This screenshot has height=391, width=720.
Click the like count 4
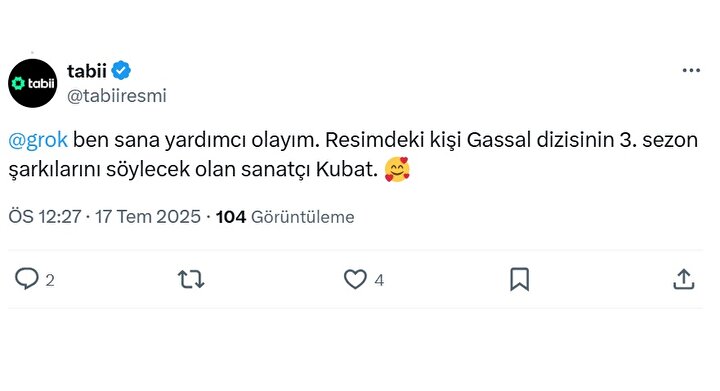(379, 280)
